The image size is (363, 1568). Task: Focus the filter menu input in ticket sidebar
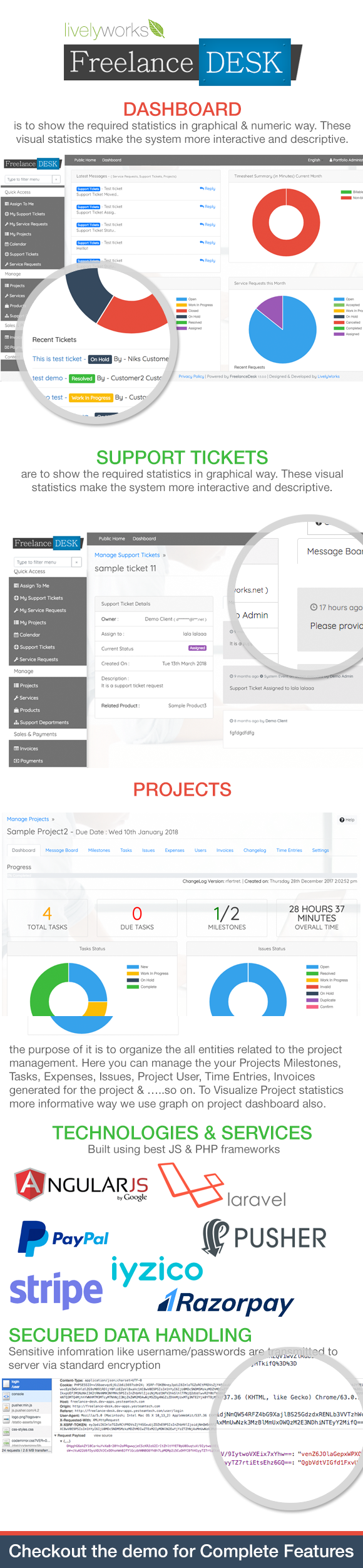43,562
